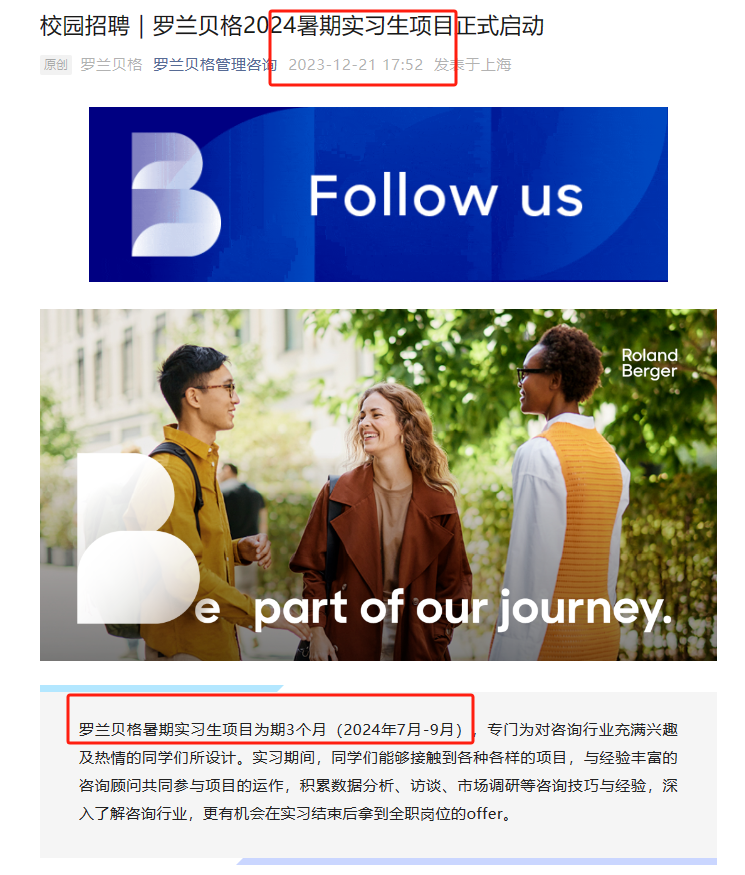Screen dimensions: 745x875
Task: Click the B logo in the blue banner
Action: click(x=176, y=195)
